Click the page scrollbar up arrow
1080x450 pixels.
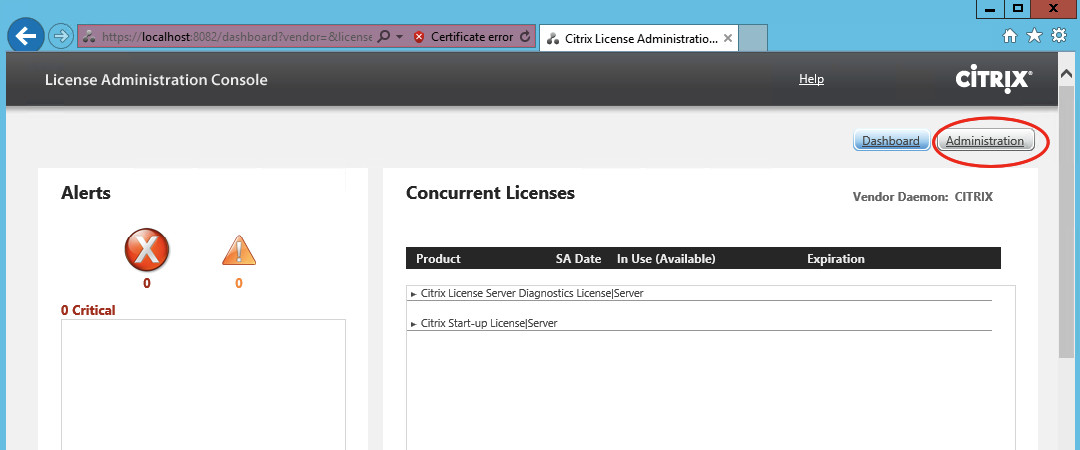pos(1066,73)
